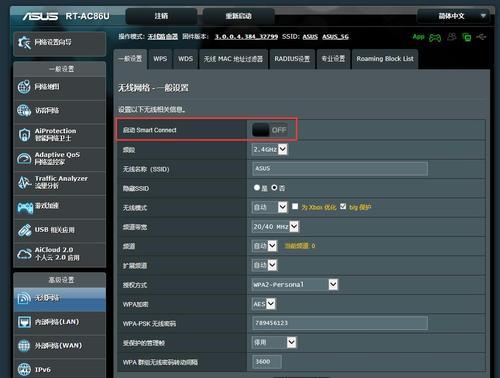The image size is (500, 378).
Task: Switch to the Professional settings tab
Action: (333, 59)
